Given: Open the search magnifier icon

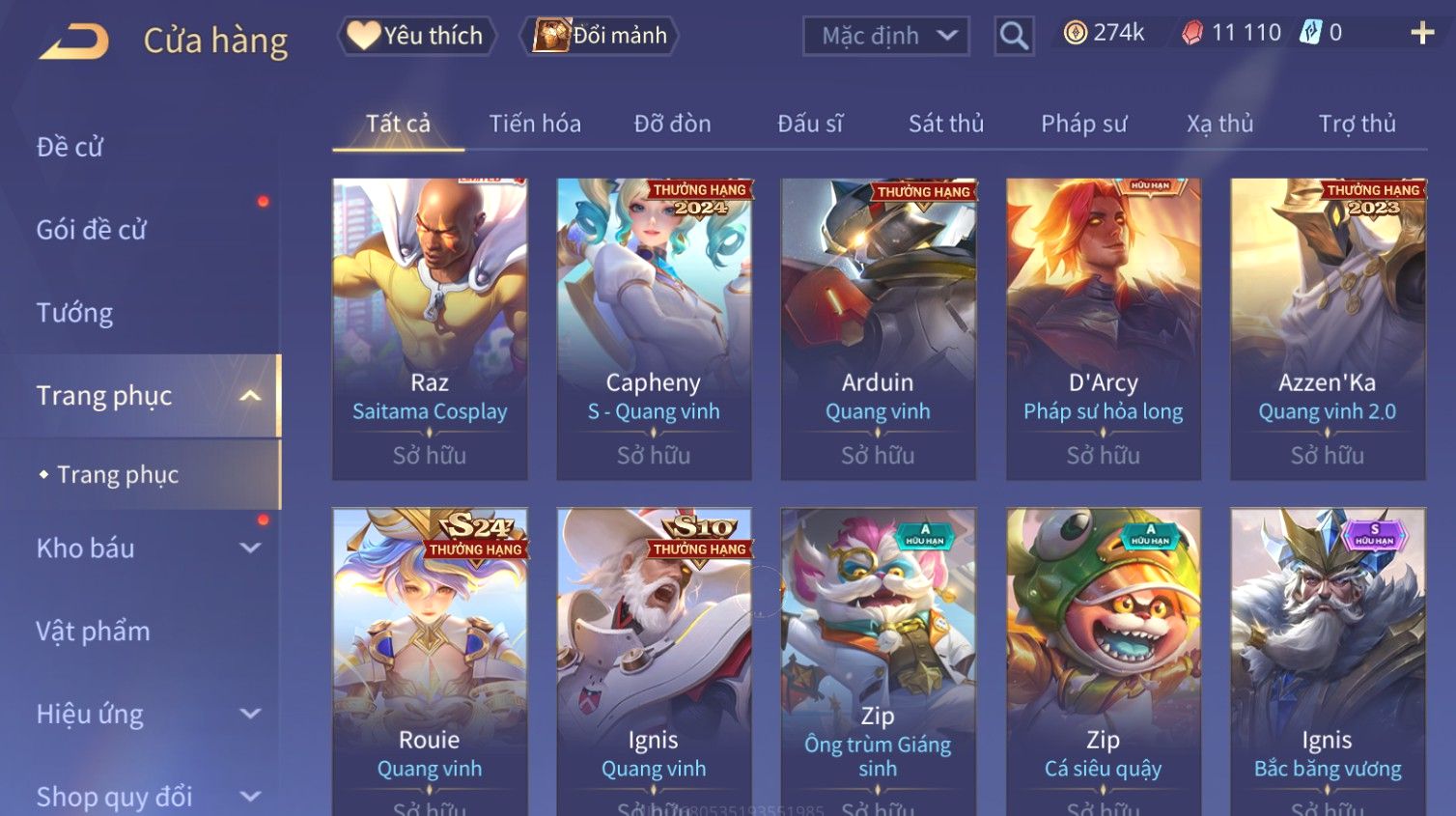Looking at the screenshot, I should (1014, 36).
